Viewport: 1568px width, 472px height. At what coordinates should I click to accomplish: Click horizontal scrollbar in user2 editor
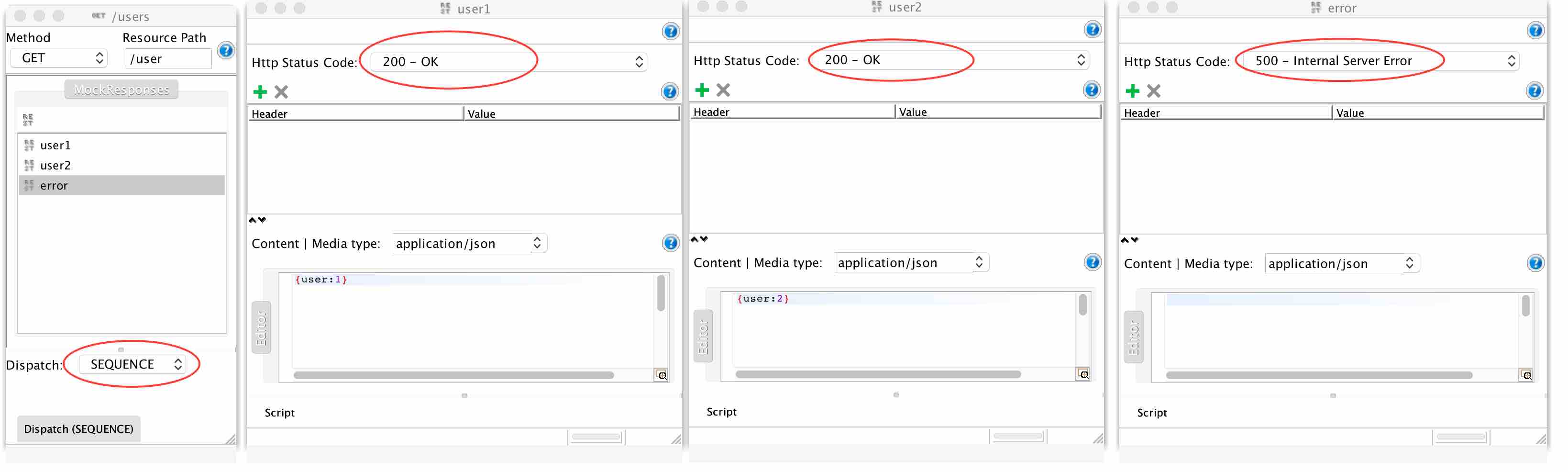pyautogui.click(x=878, y=374)
